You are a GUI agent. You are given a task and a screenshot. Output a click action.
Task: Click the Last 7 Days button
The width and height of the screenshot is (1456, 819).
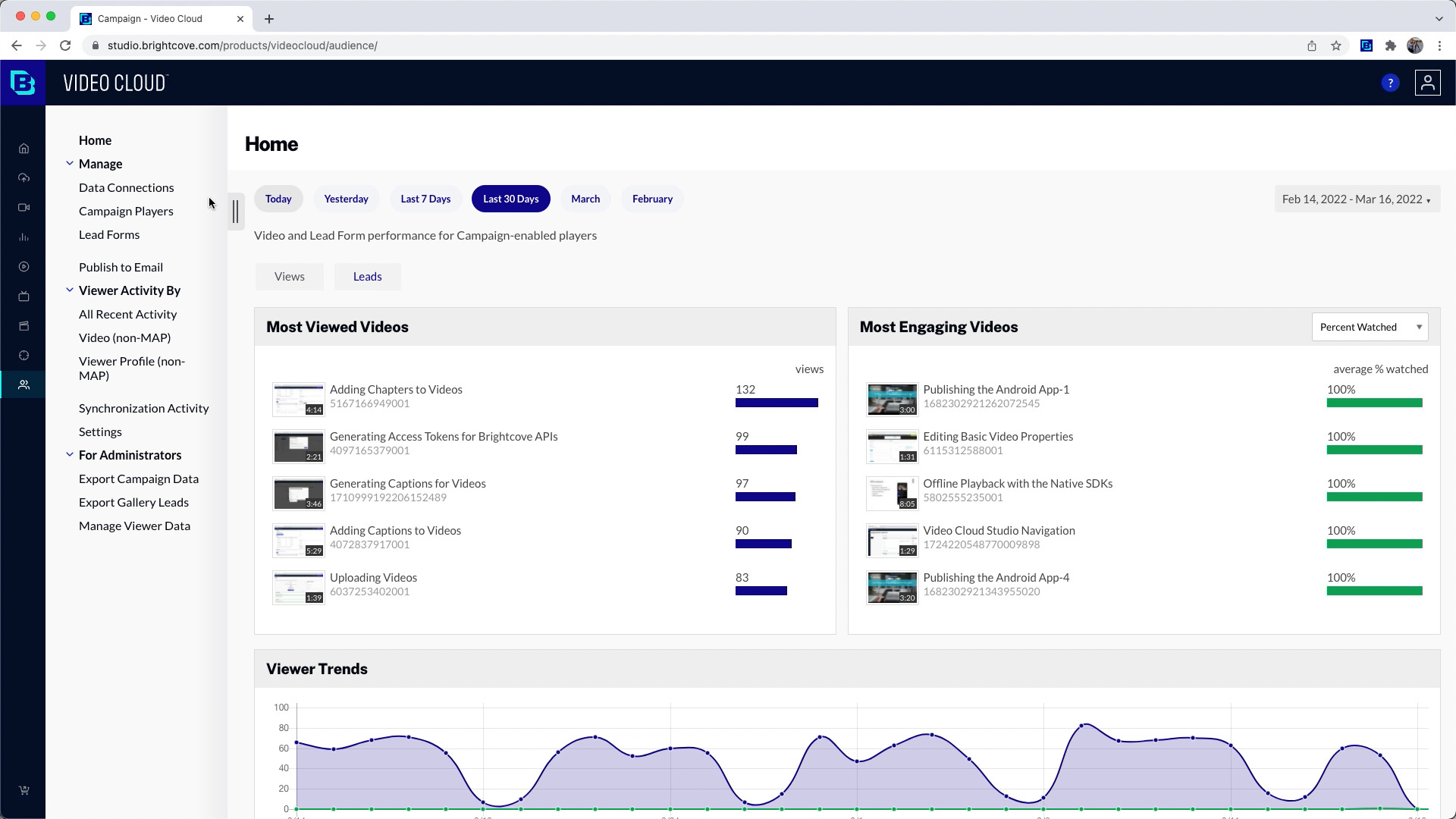[x=424, y=198]
